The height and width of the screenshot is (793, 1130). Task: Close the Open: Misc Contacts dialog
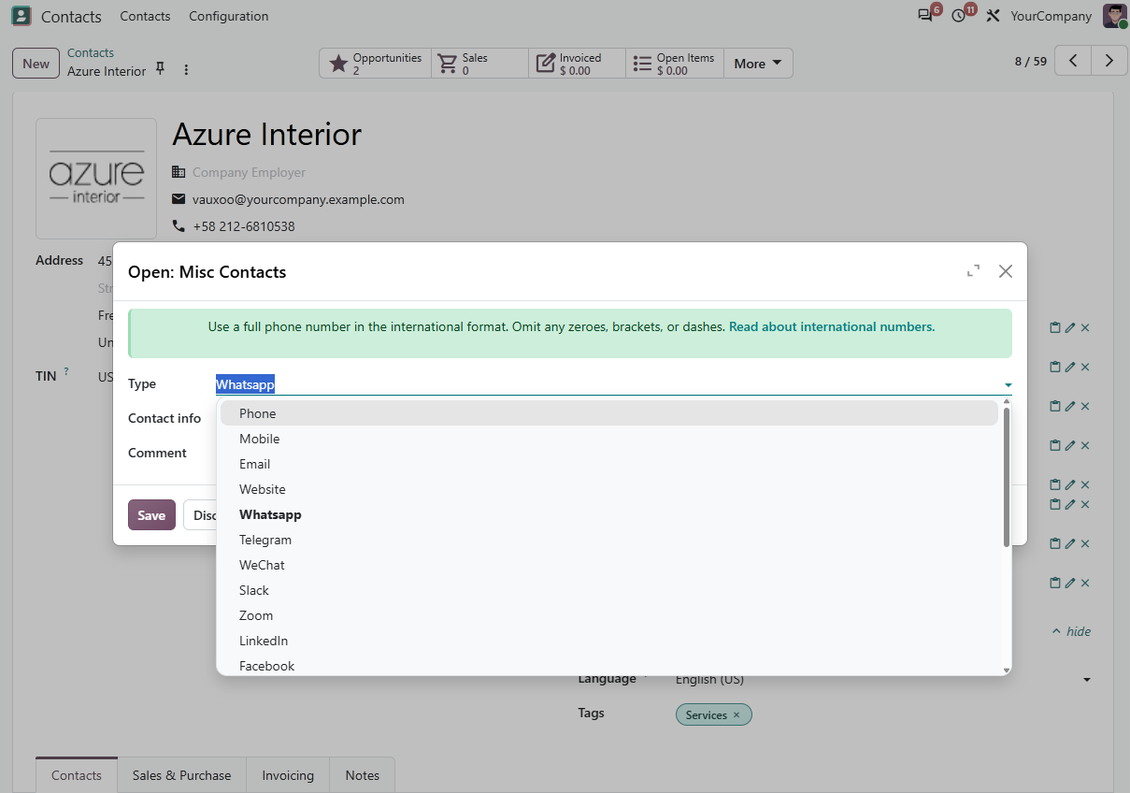(x=1005, y=271)
